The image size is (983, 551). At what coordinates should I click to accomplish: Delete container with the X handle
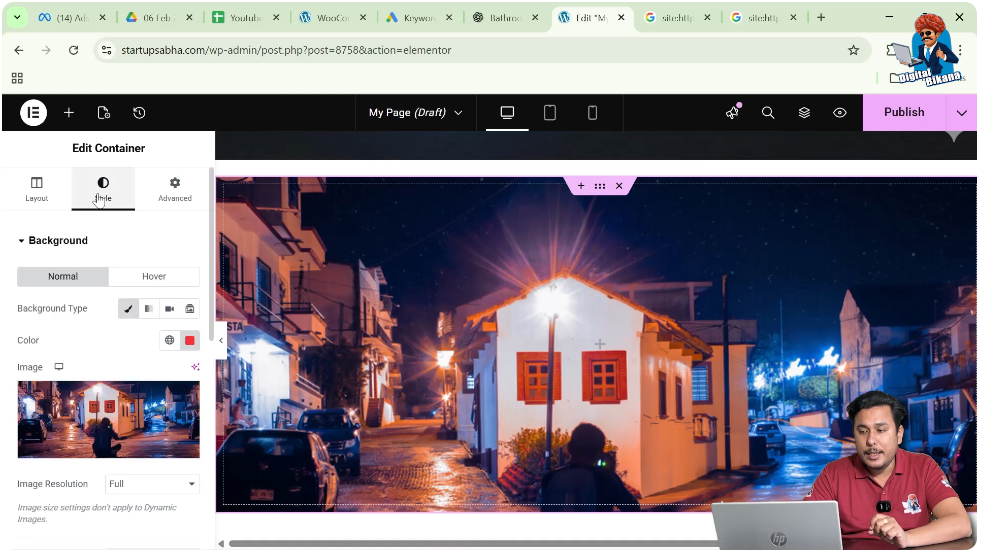coord(619,186)
